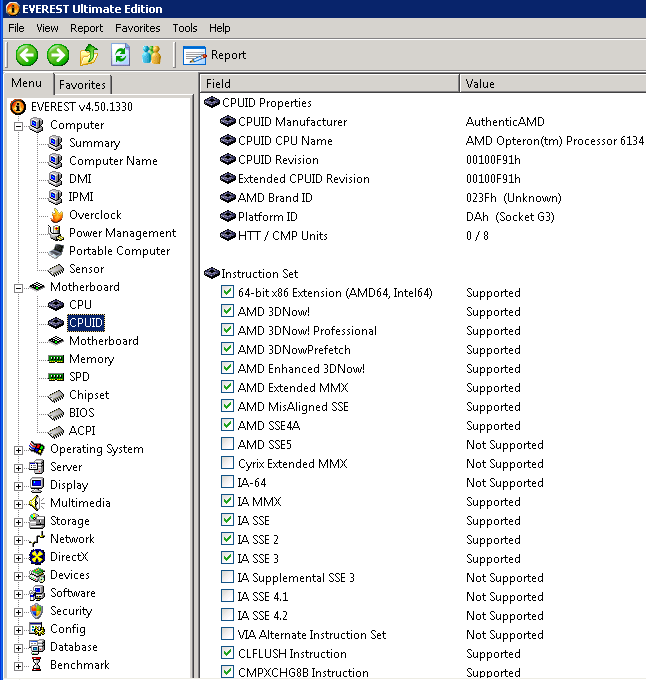The width and height of the screenshot is (646, 680).
Task: Select the Computer Name icon
Action: pyautogui.click(x=55, y=161)
